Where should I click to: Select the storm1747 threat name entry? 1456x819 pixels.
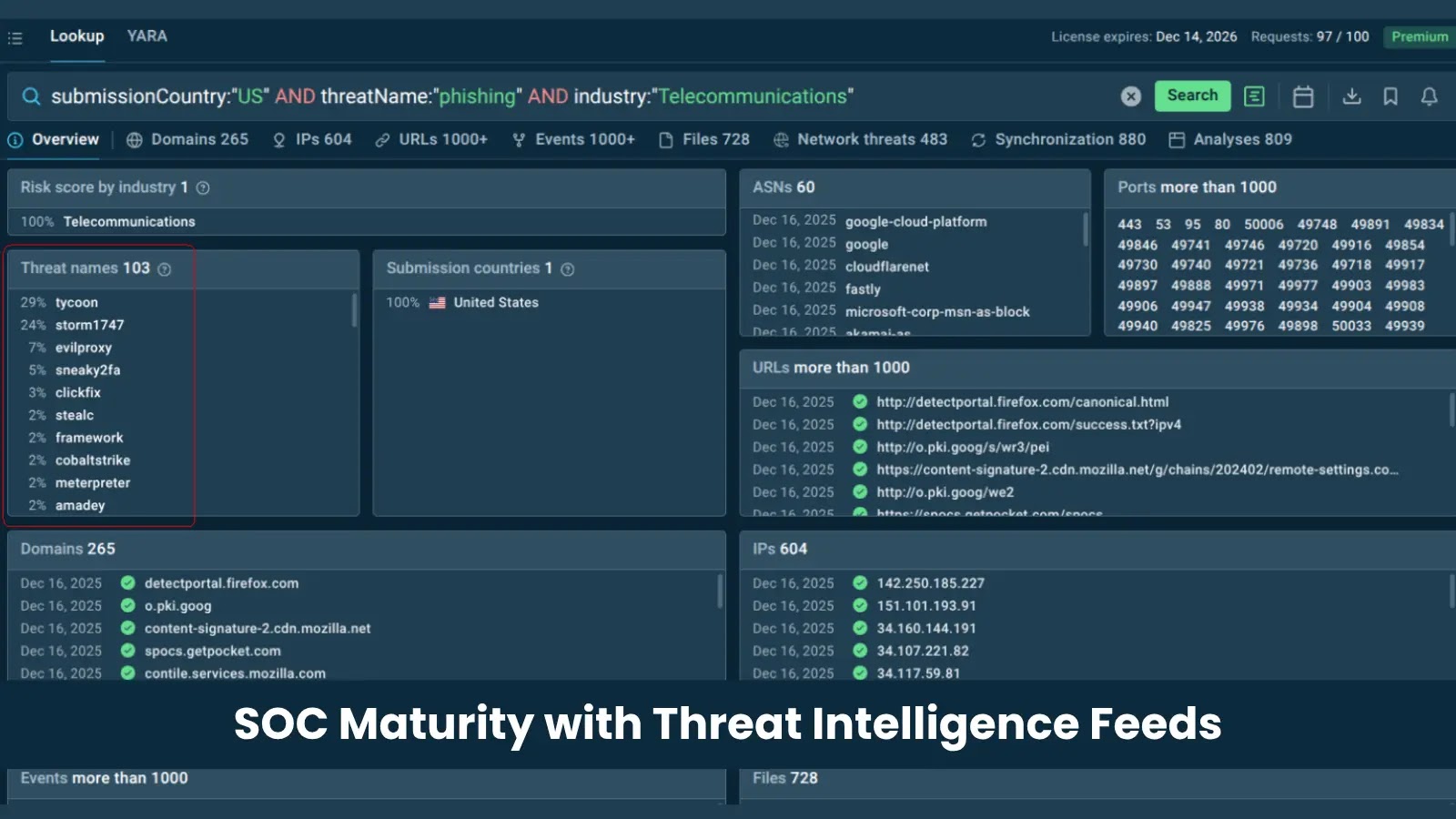point(89,325)
